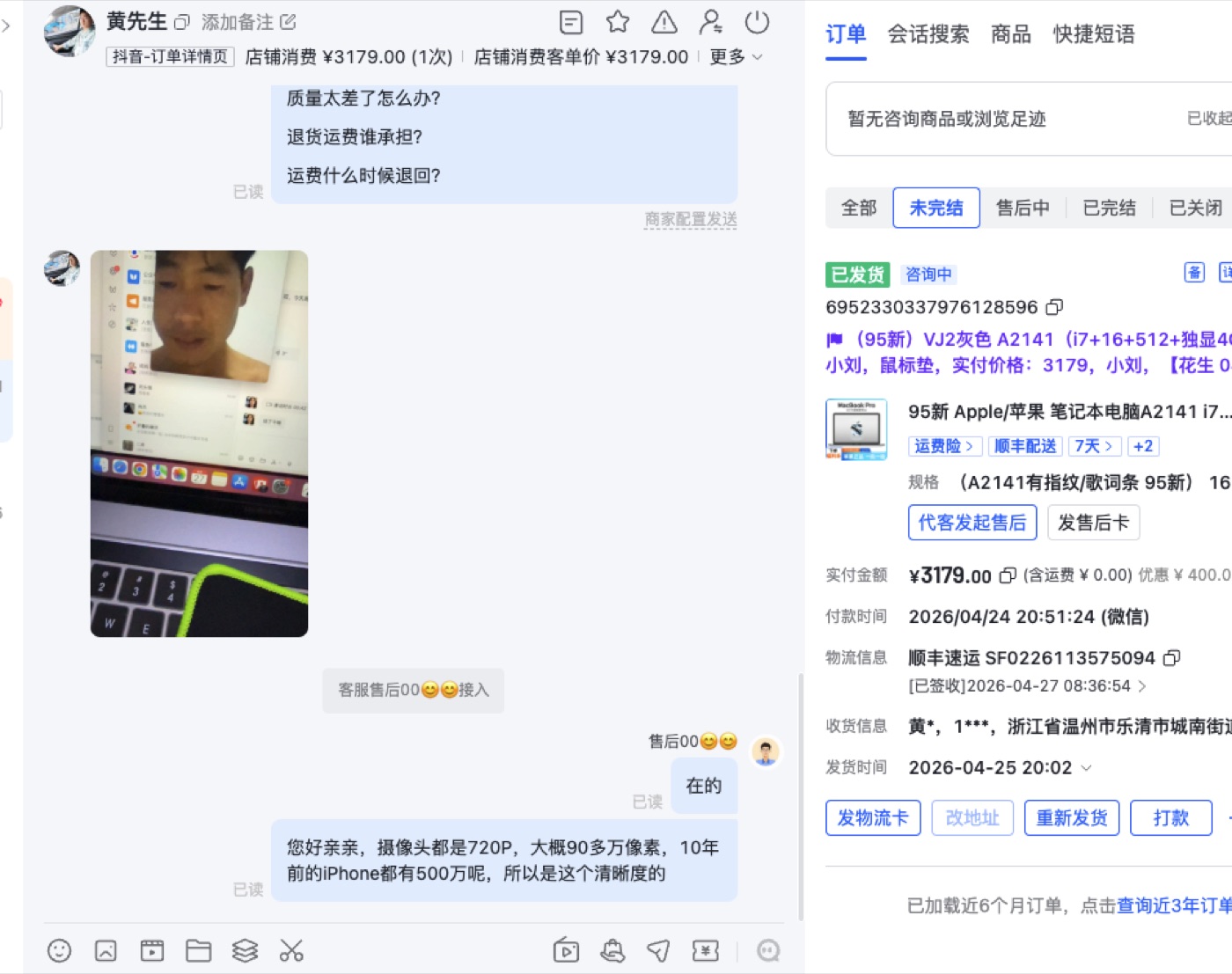Activate the scissors screenshot tool
1232x974 pixels.
click(291, 950)
